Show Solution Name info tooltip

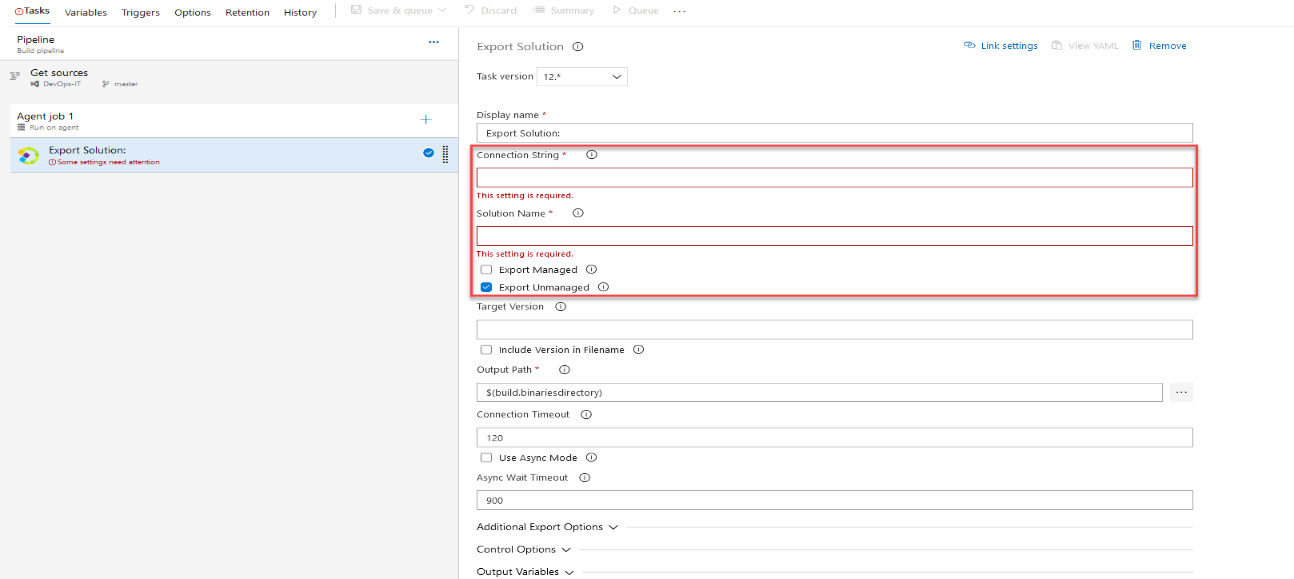pos(577,213)
